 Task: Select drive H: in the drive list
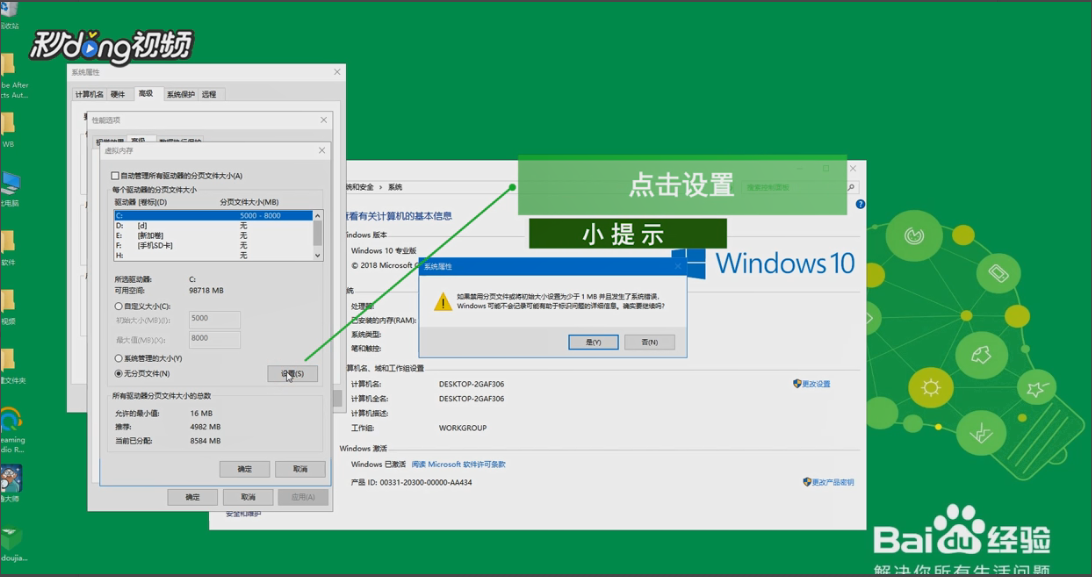click(213, 255)
